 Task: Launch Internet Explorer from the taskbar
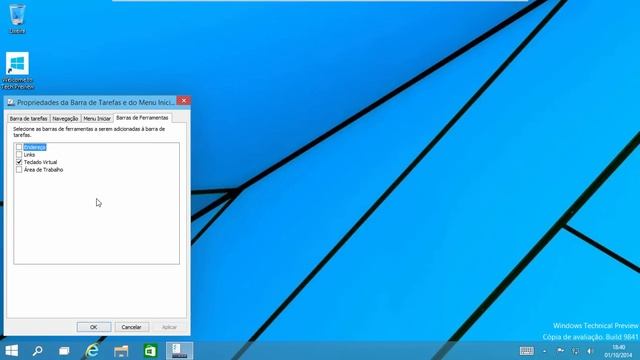tap(93, 351)
